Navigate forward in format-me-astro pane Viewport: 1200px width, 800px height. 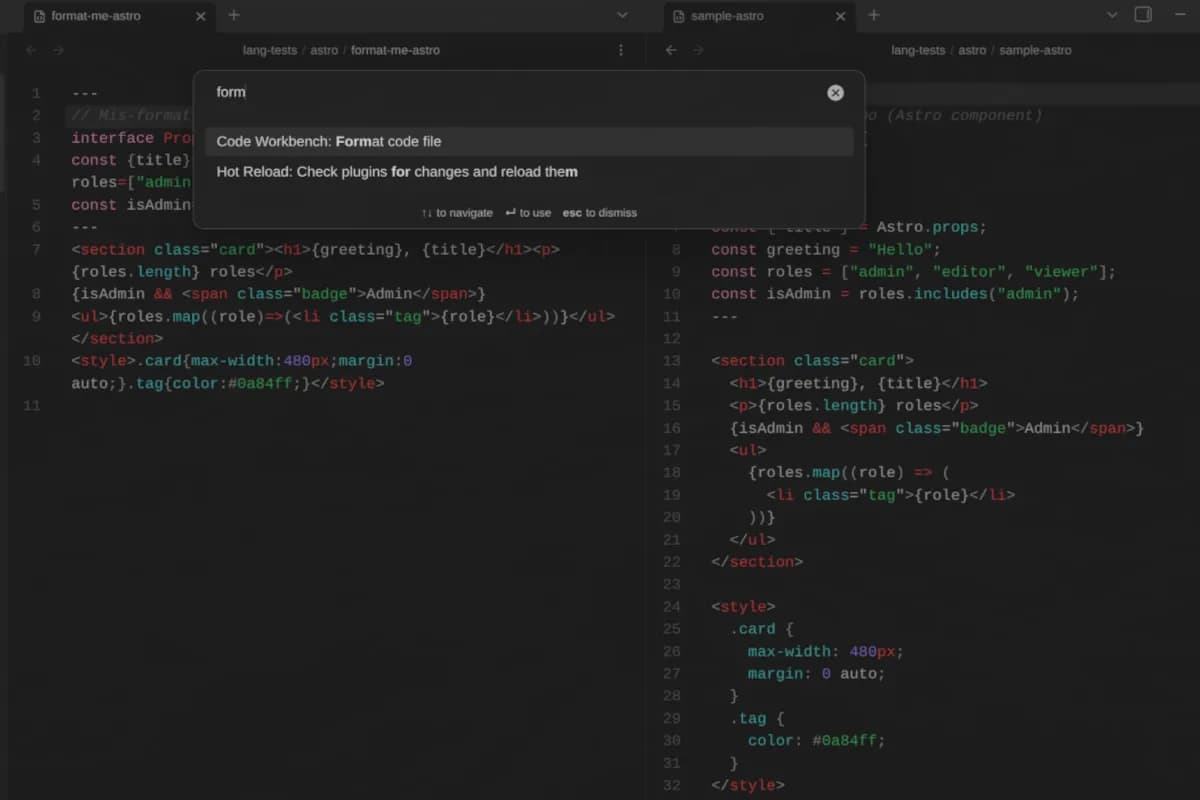tap(58, 50)
